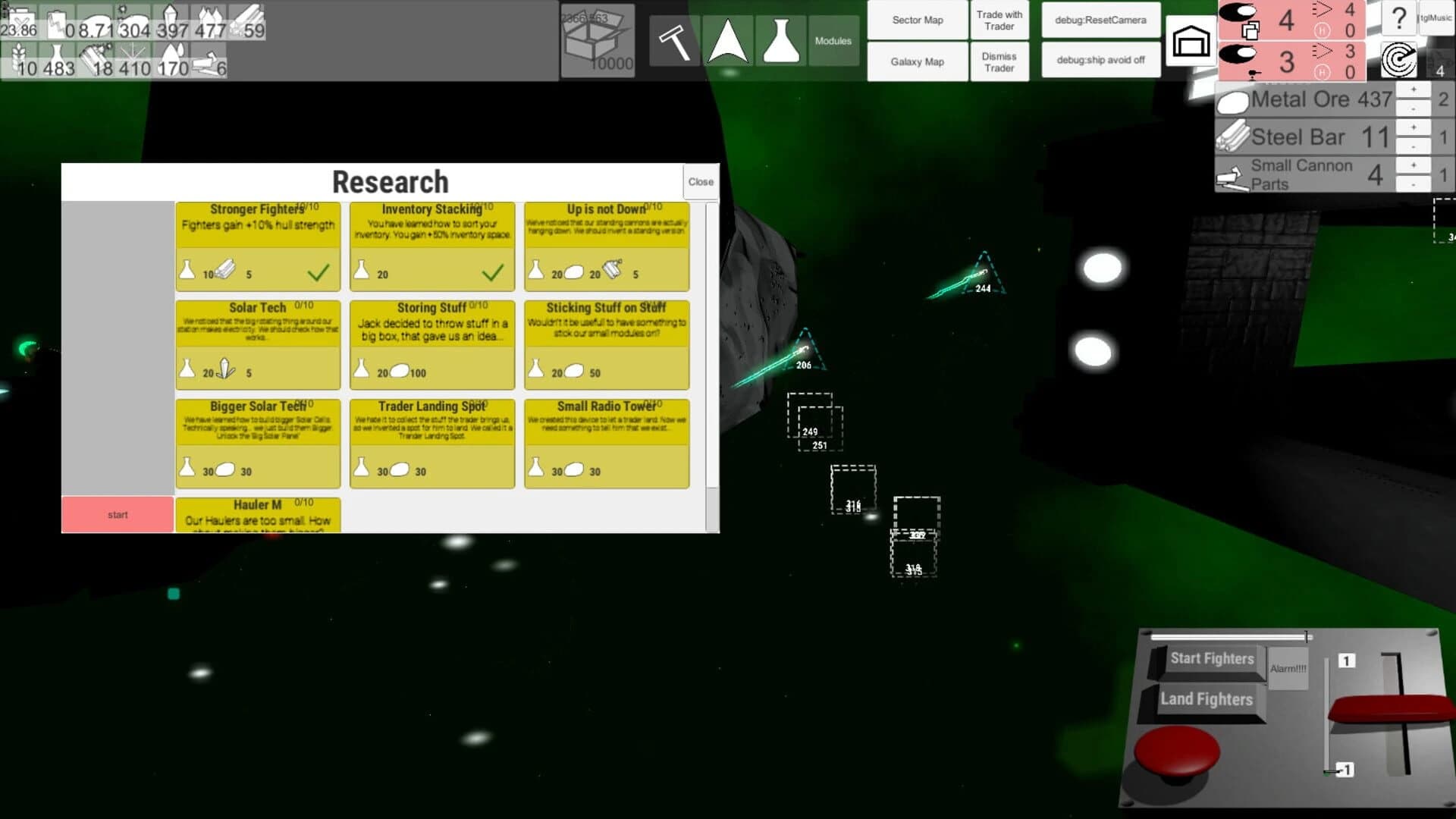This screenshot has height=819, width=1456.
Task: Open the hammer build tool
Action: point(674,41)
